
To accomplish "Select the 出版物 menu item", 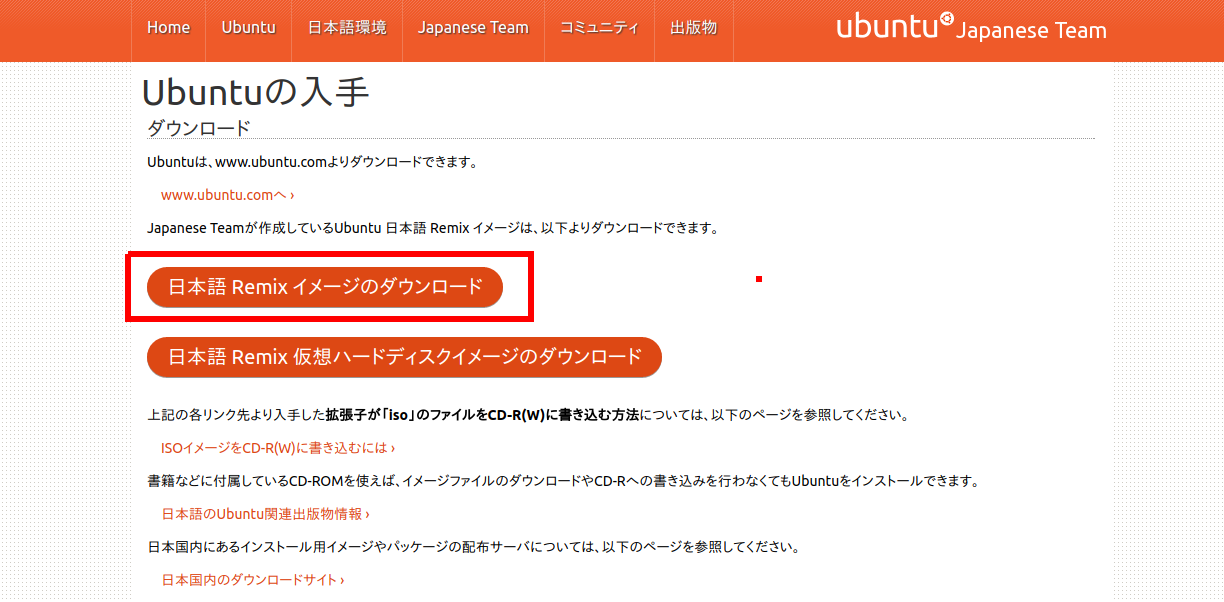I will (694, 28).
